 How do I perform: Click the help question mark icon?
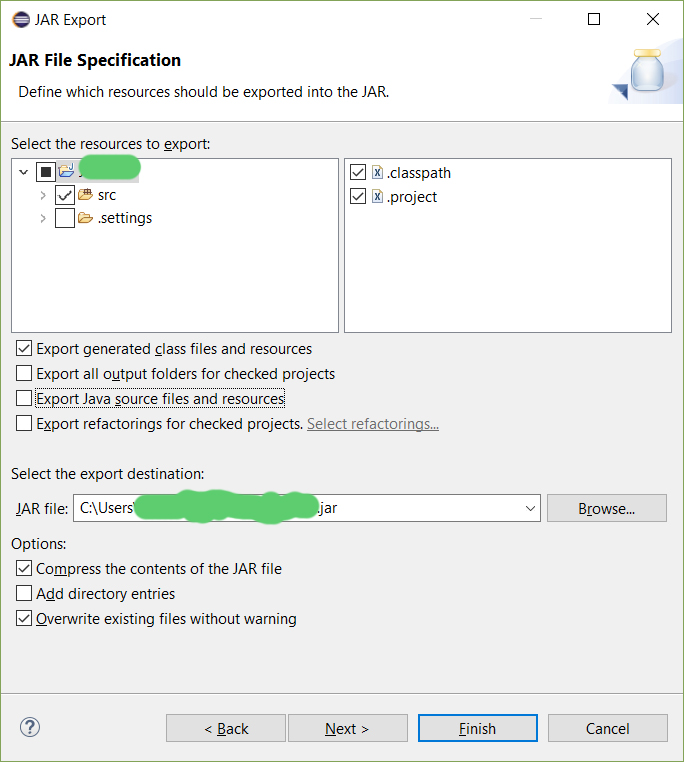(x=29, y=727)
